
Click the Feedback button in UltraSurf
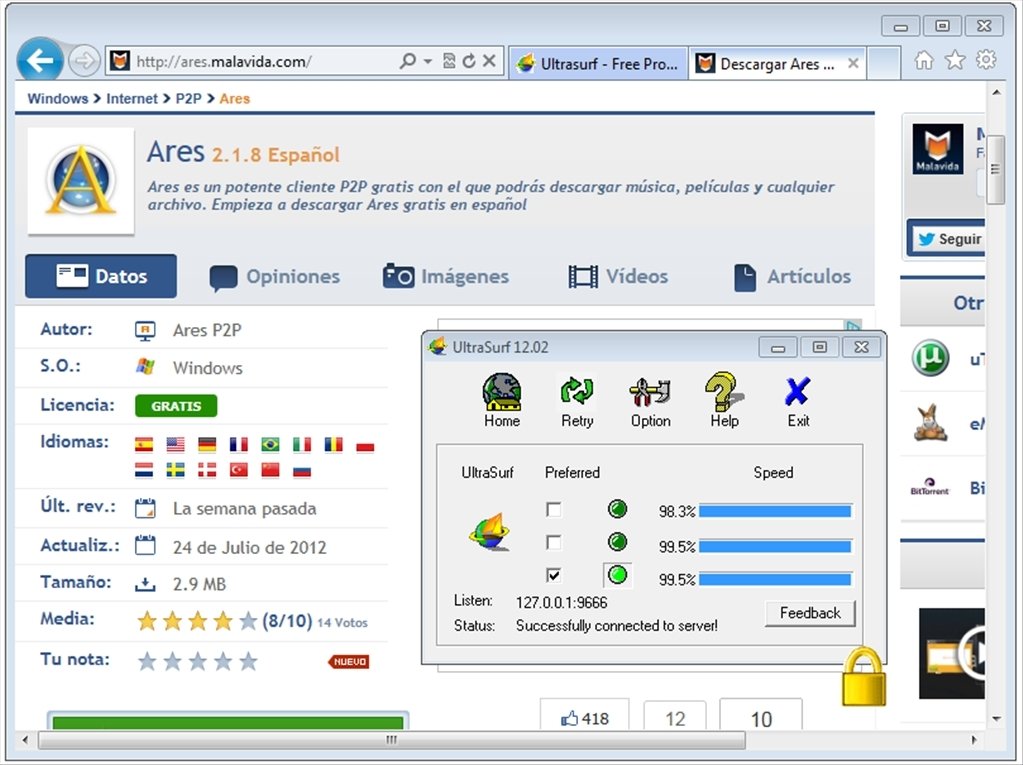(810, 613)
